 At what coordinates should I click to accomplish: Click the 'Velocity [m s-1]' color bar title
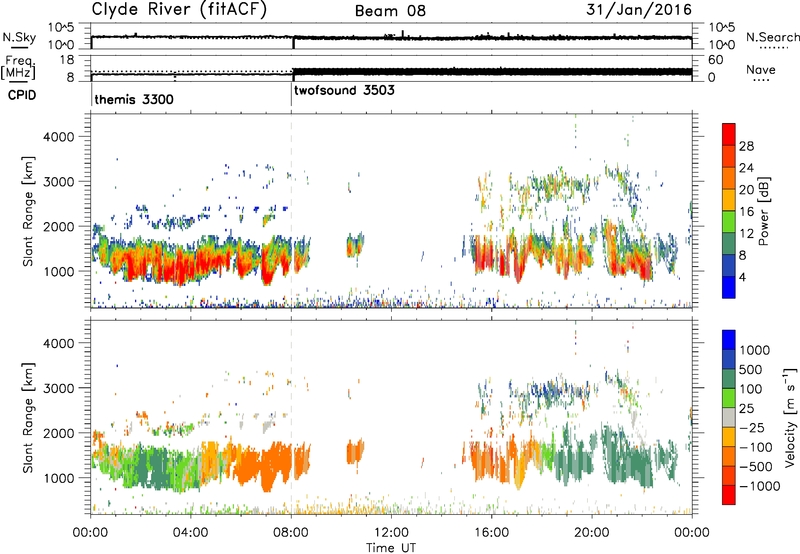point(790,417)
